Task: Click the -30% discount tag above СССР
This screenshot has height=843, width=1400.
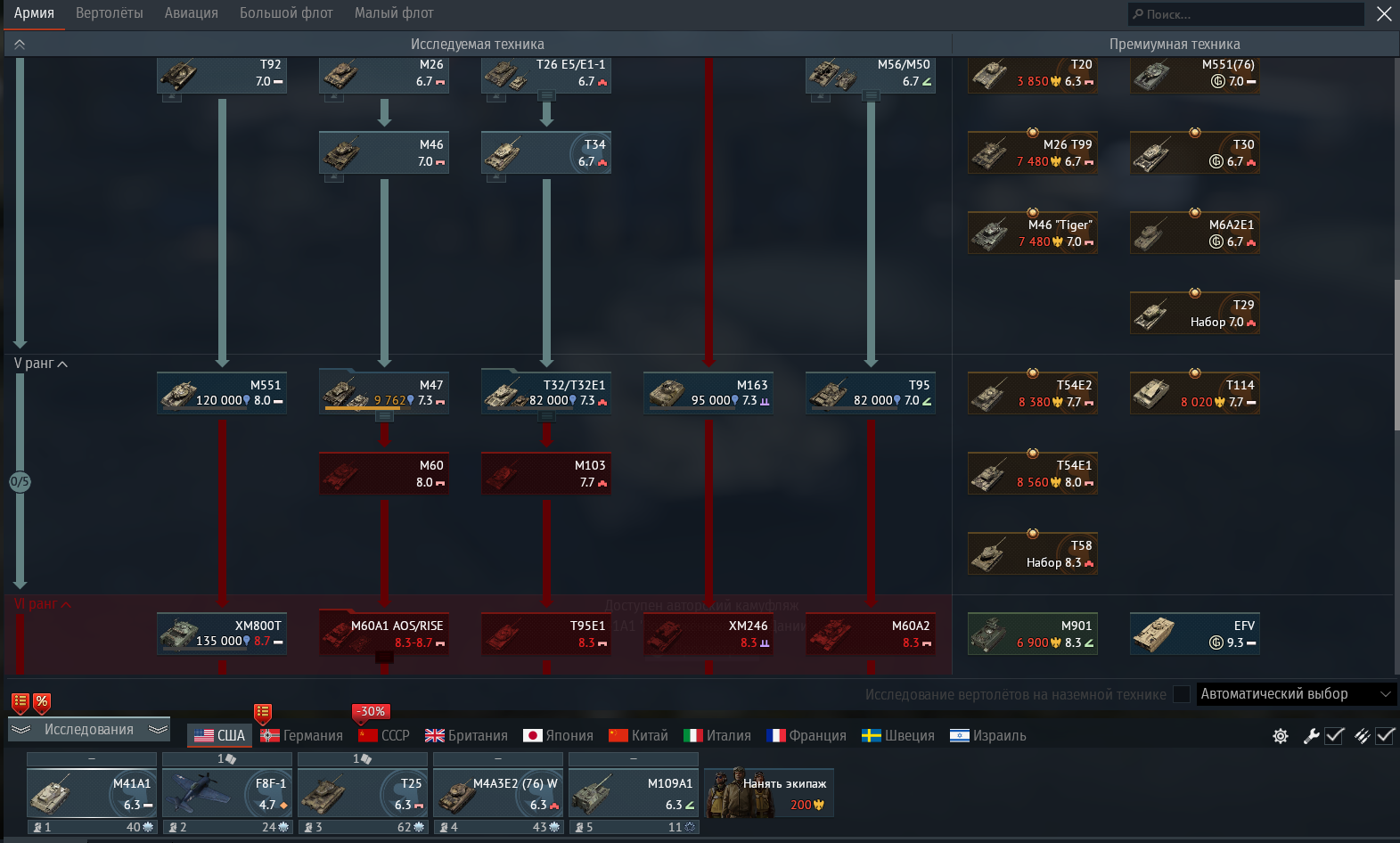Action: point(371,711)
